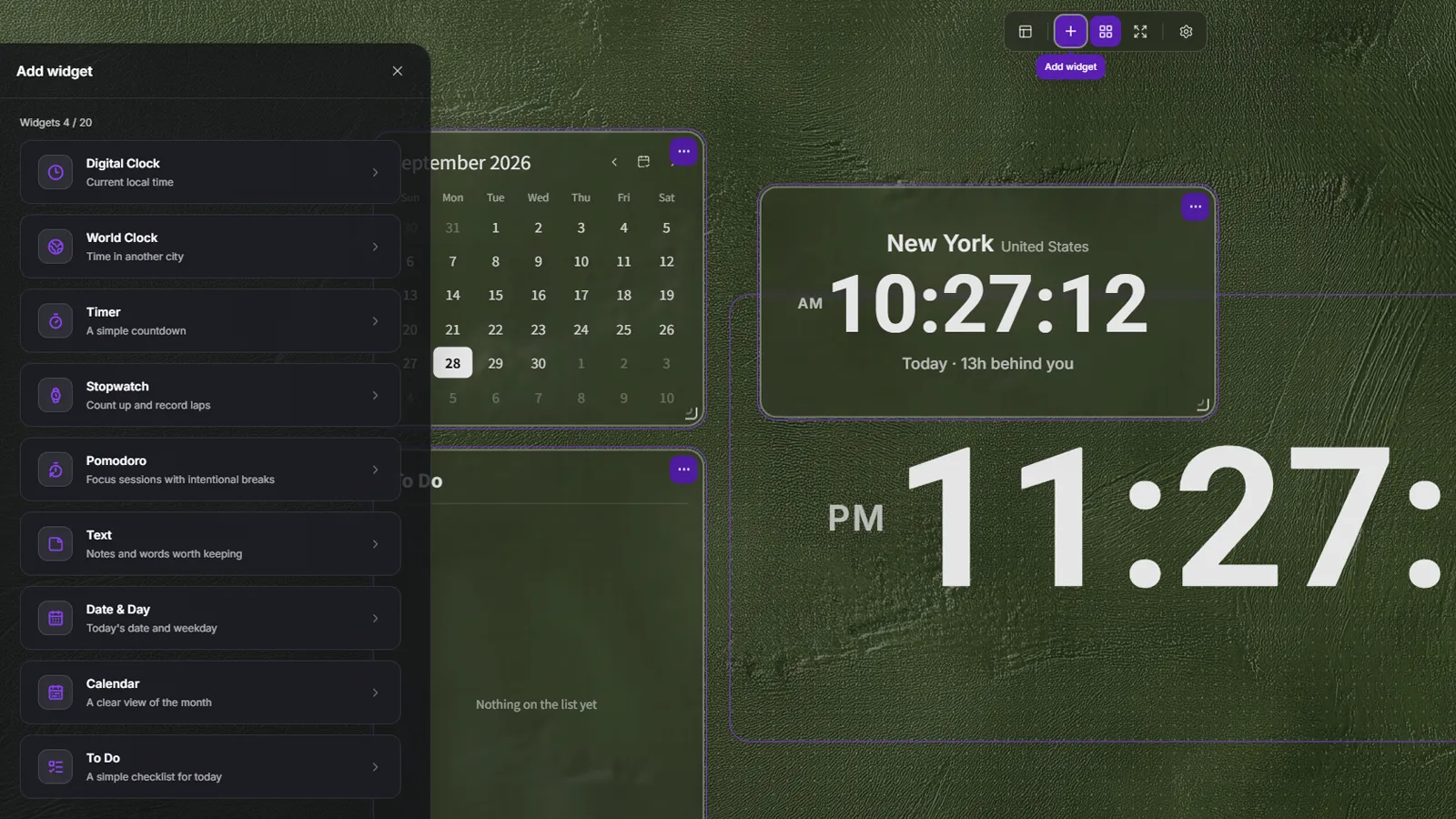Expand the World Clock row chevron
The image size is (1456, 819).
(375, 247)
